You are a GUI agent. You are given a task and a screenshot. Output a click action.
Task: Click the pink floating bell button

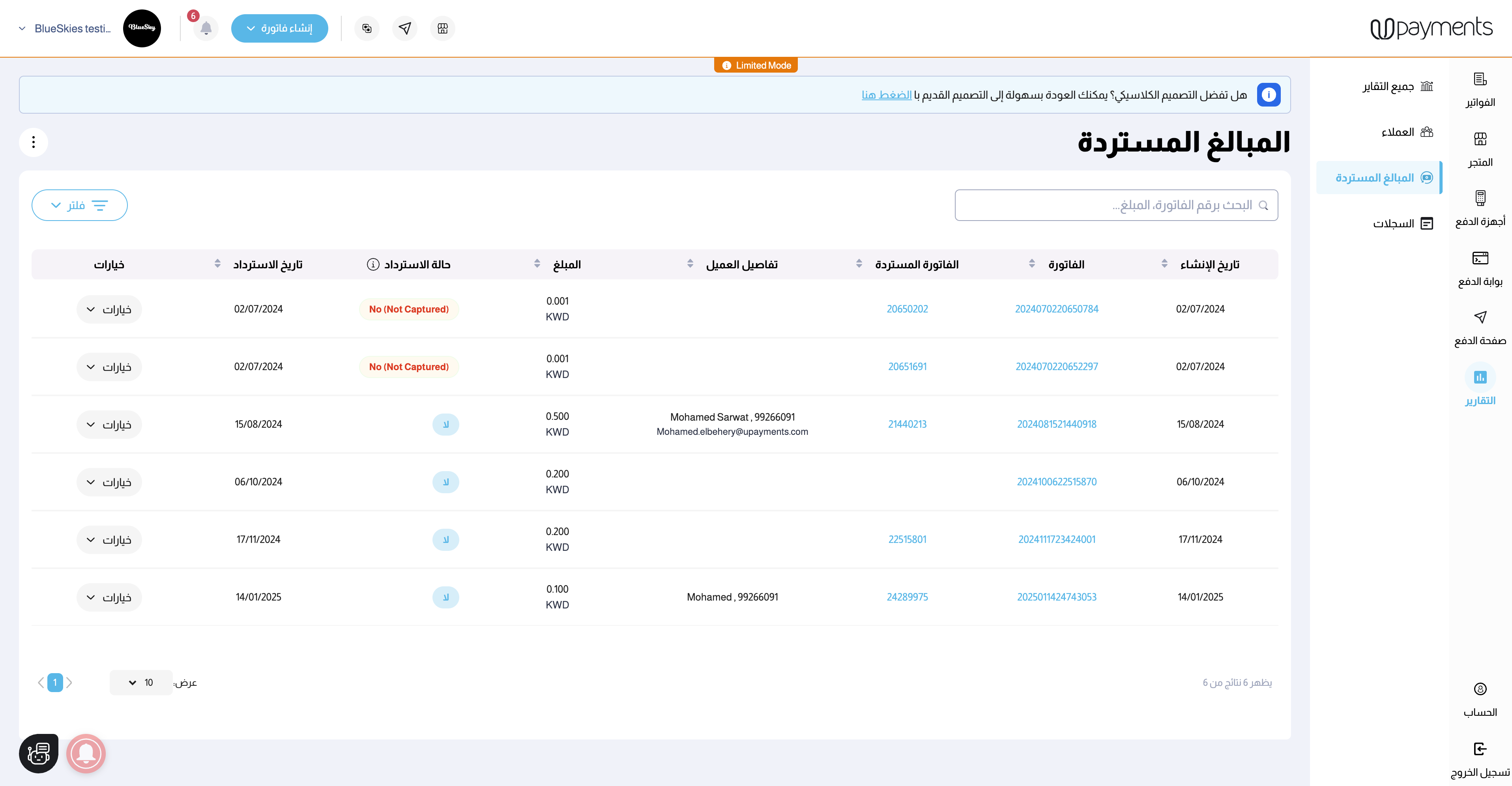(86, 753)
